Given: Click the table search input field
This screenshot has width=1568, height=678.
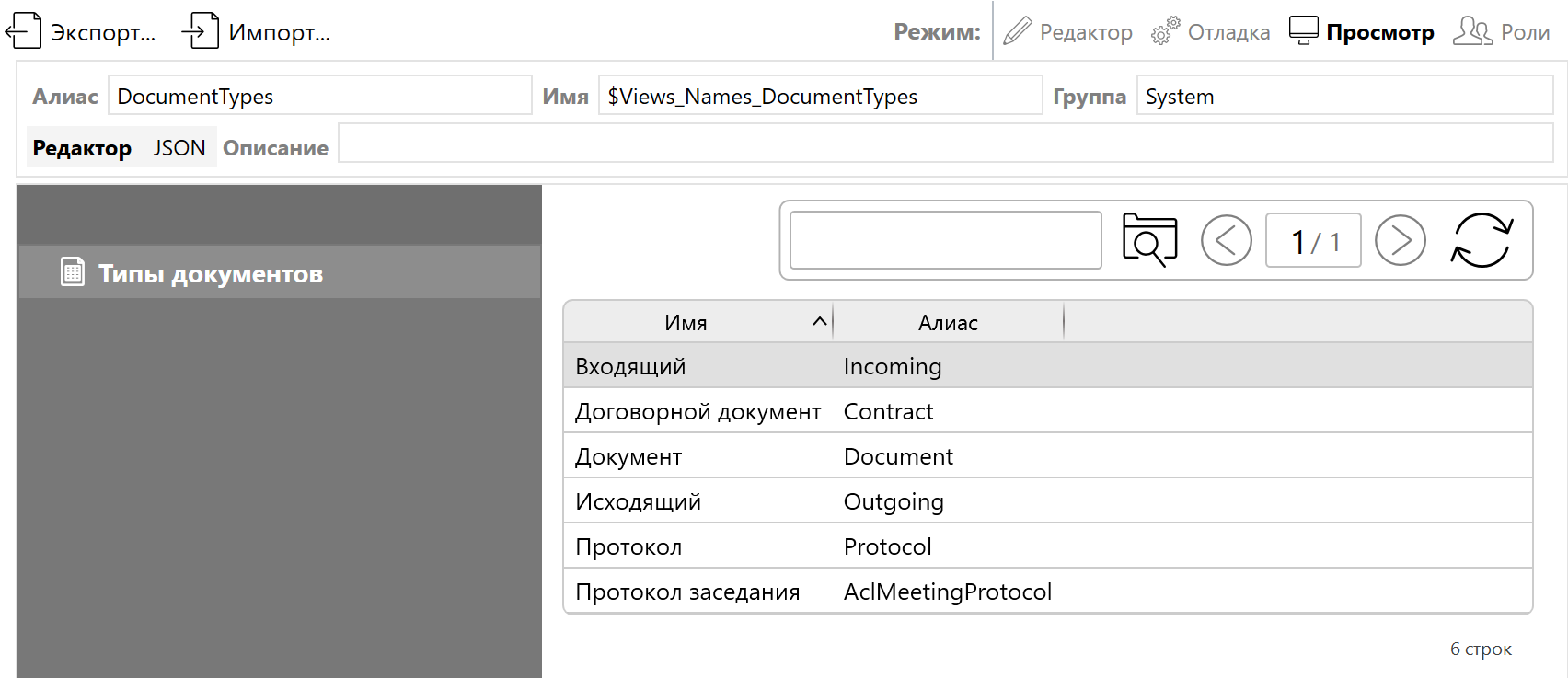Looking at the screenshot, I should (x=945, y=240).
